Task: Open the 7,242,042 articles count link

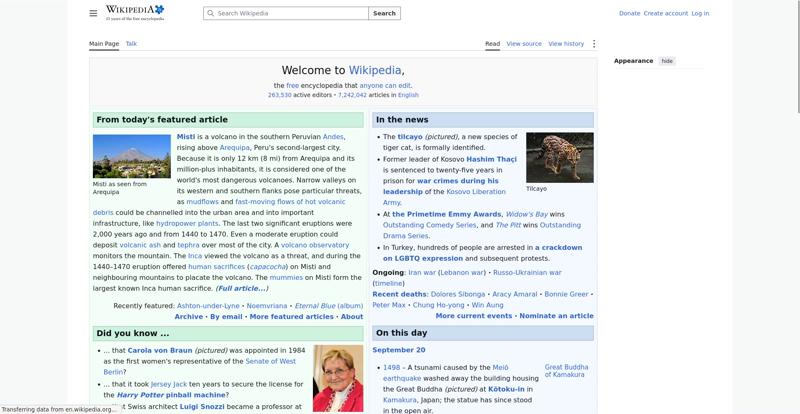Action: coord(352,95)
